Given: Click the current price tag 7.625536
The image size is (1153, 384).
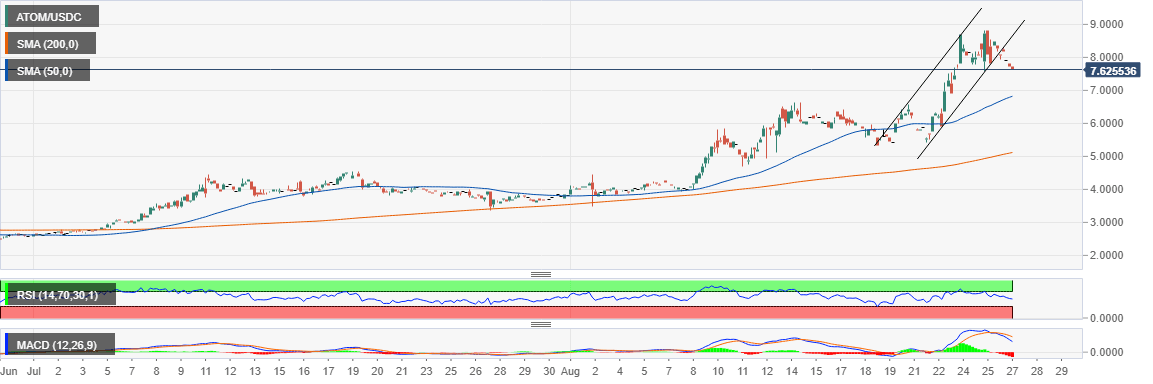Looking at the screenshot, I should [1112, 71].
